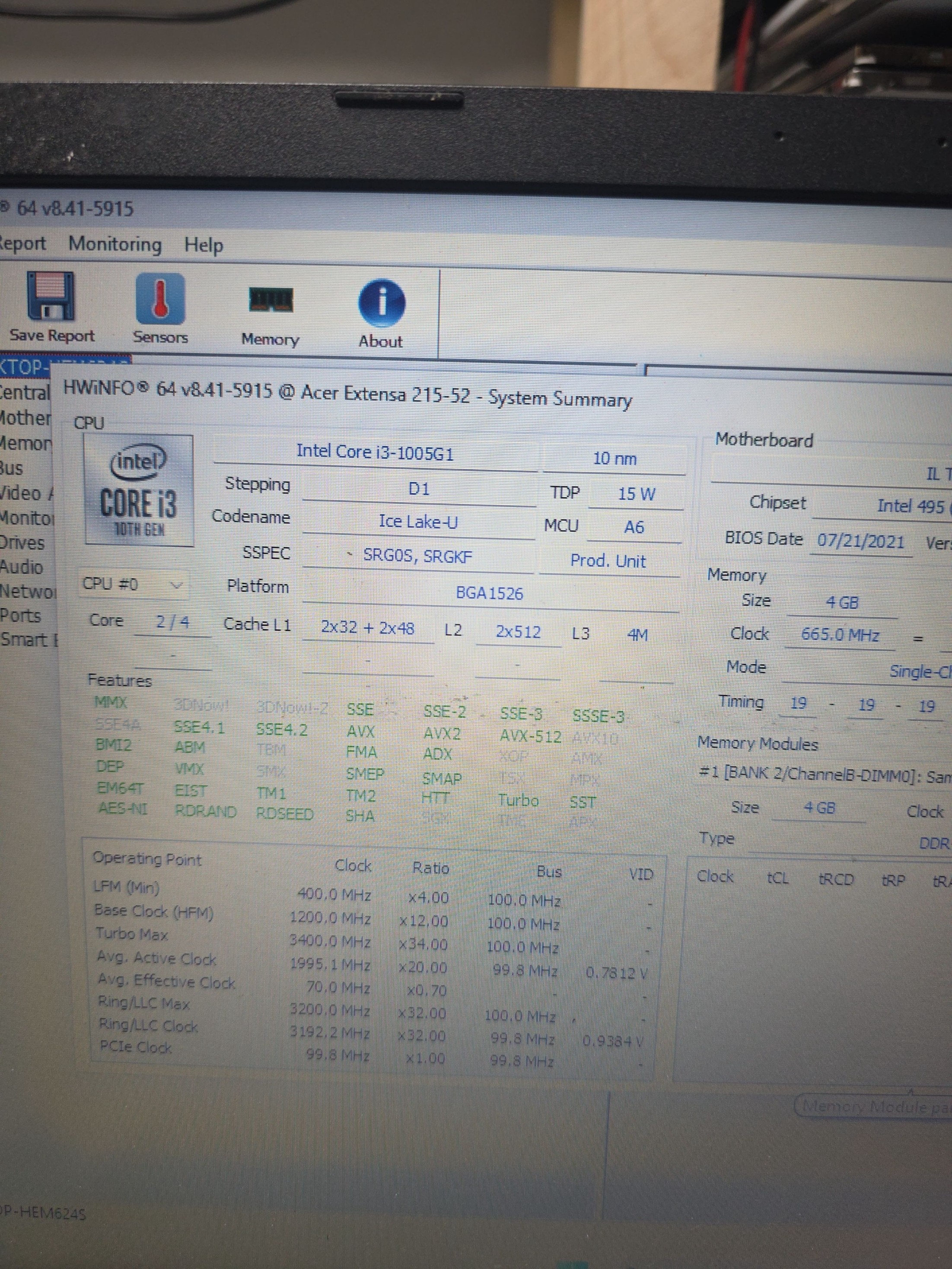Image resolution: width=952 pixels, height=1269 pixels.
Task: Click the Codename value Ice Lake-U
Action: (x=419, y=522)
